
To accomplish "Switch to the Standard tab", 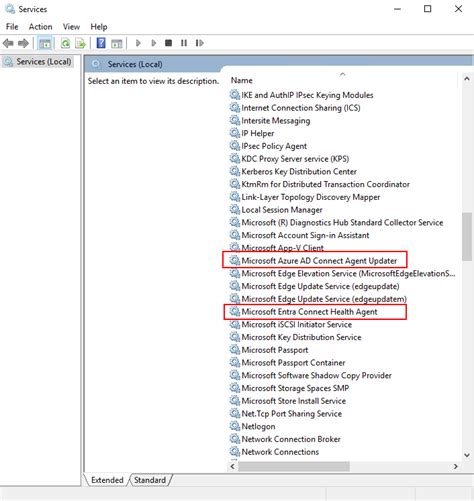I will 150,480.
